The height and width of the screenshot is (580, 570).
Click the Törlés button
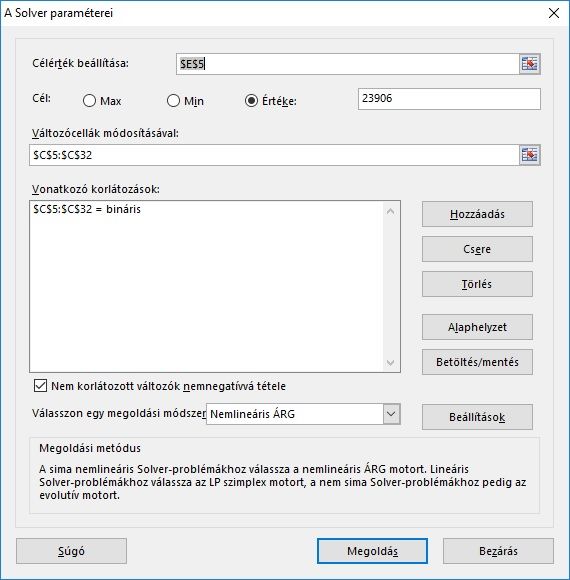click(477, 284)
